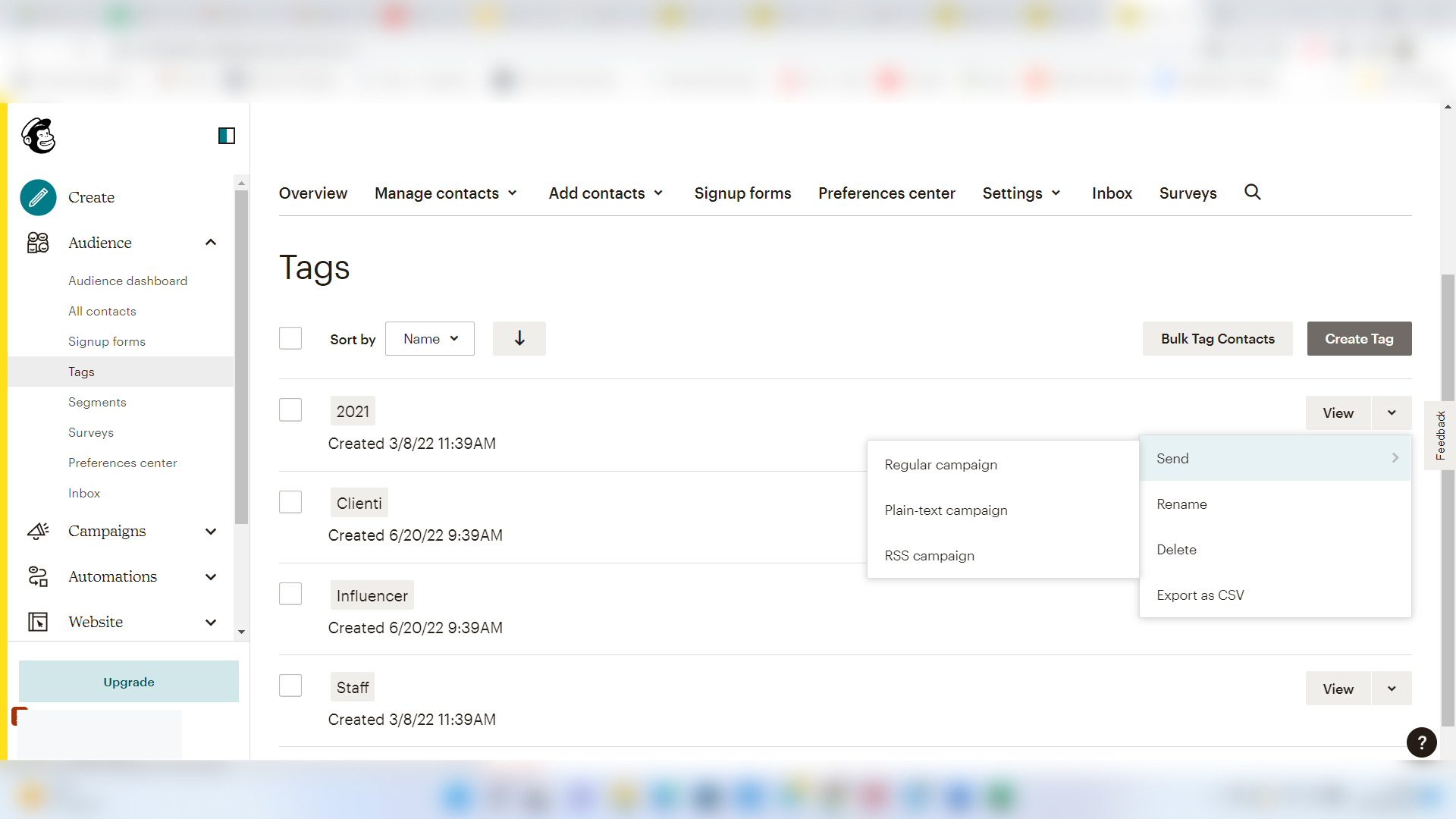
Task: Toggle checkbox next to 2021 tag
Action: click(x=291, y=410)
